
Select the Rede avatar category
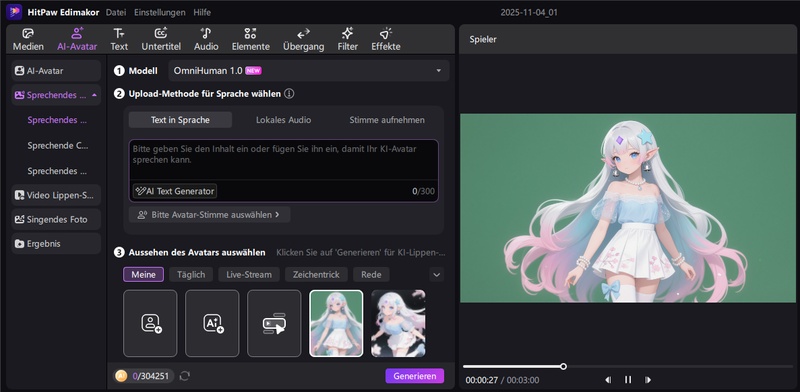tap(371, 274)
